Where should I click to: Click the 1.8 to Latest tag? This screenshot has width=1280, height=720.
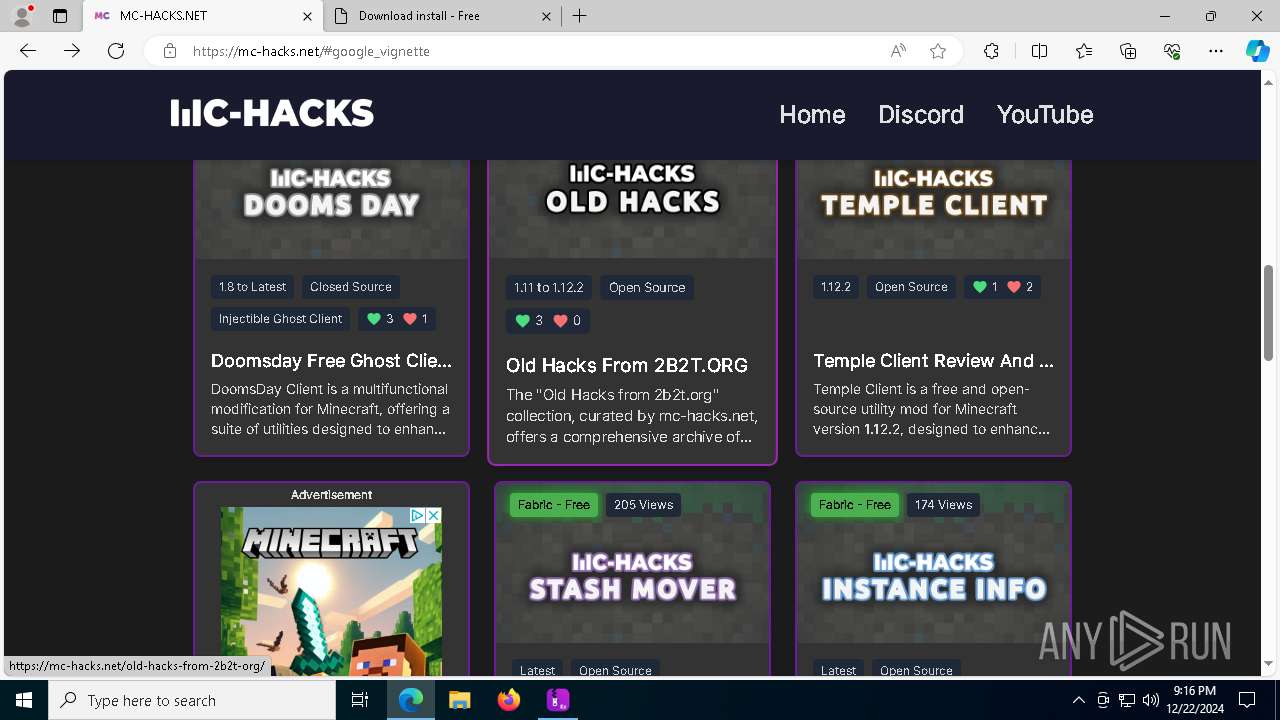(x=252, y=287)
